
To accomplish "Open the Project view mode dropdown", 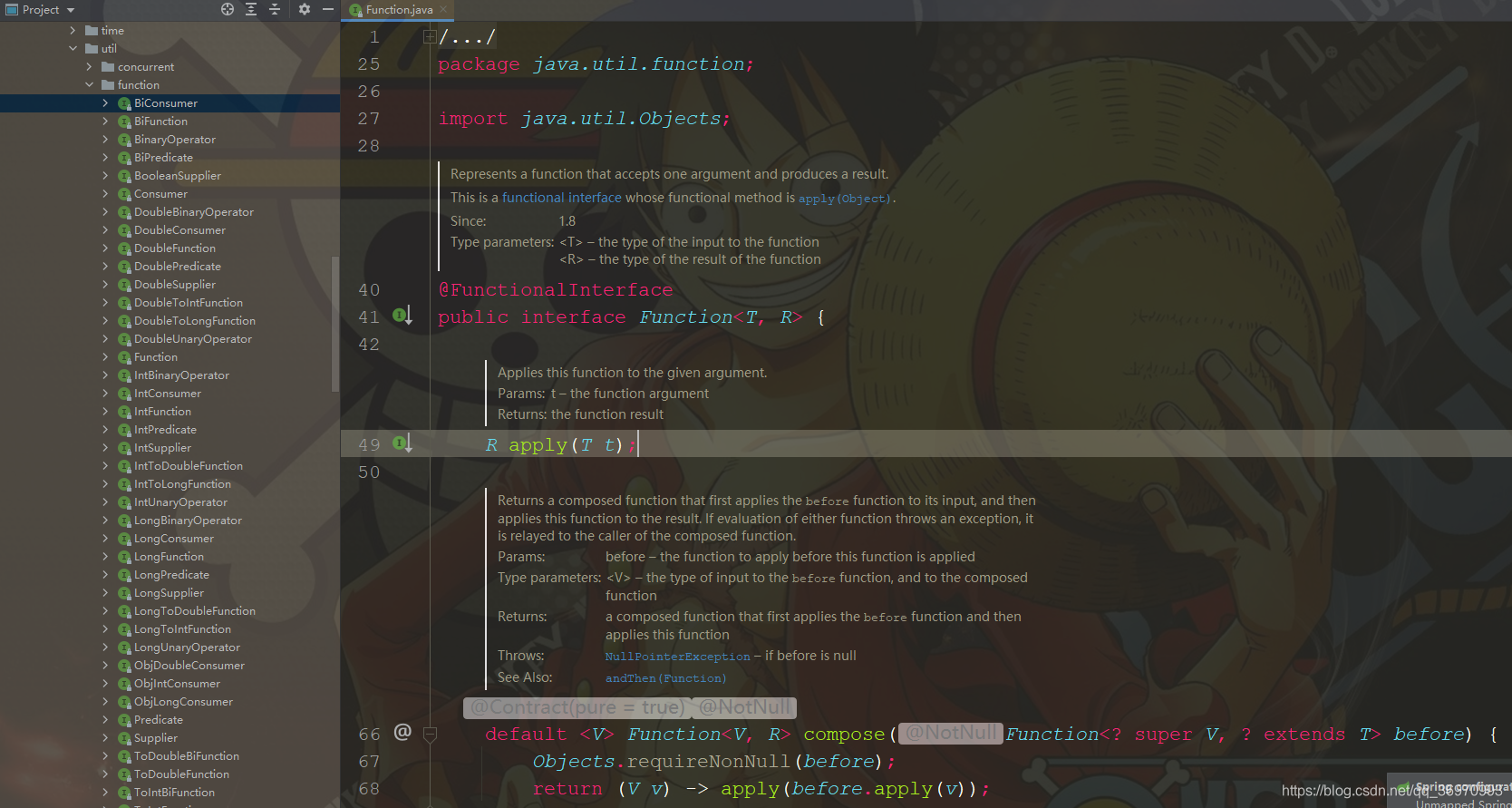I will click(x=71, y=10).
